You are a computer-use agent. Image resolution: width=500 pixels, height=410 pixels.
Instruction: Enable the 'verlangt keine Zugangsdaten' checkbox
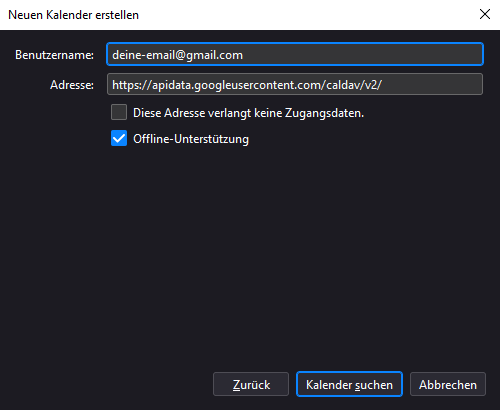pos(119,112)
